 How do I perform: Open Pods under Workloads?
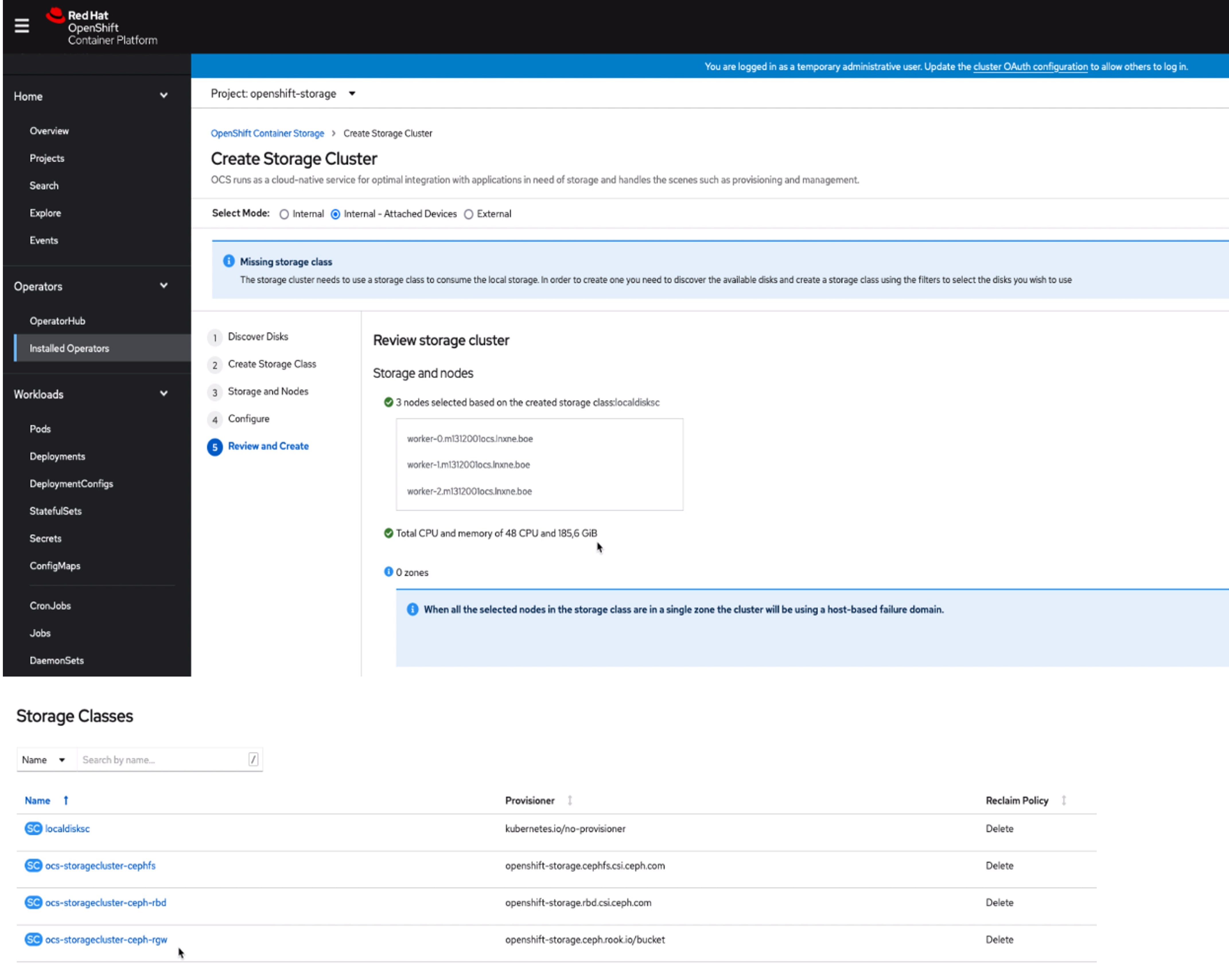tap(40, 428)
